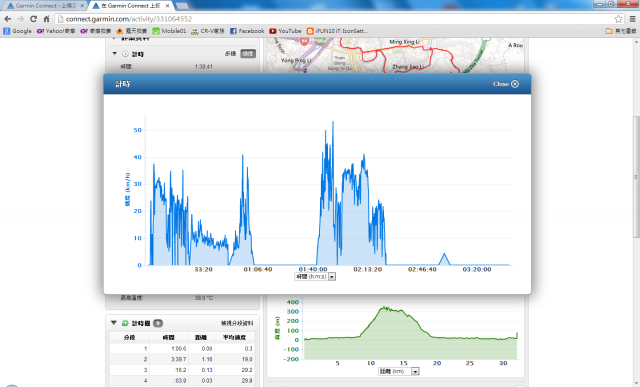Open a new browser tab
The width and height of the screenshot is (640, 387).
click(182, 6)
